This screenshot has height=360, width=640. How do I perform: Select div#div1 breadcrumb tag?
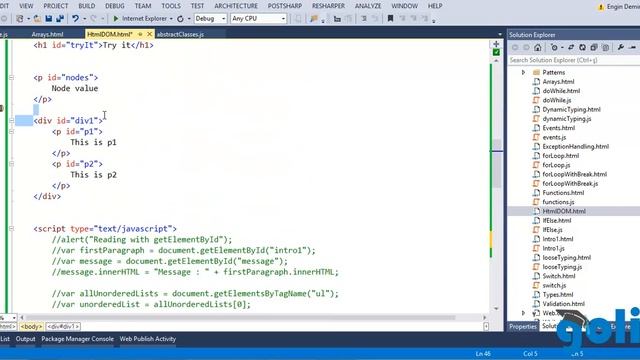[63, 327]
